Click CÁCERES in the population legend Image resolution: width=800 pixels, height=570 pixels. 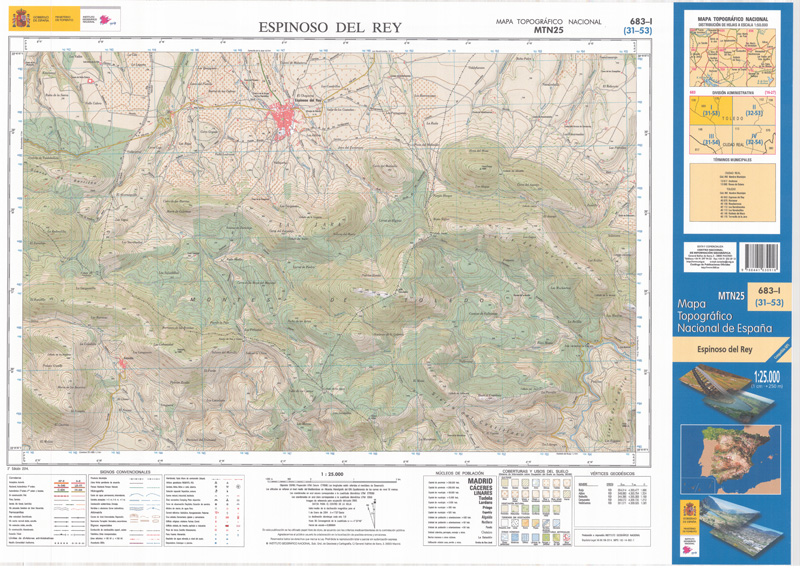tap(481, 488)
